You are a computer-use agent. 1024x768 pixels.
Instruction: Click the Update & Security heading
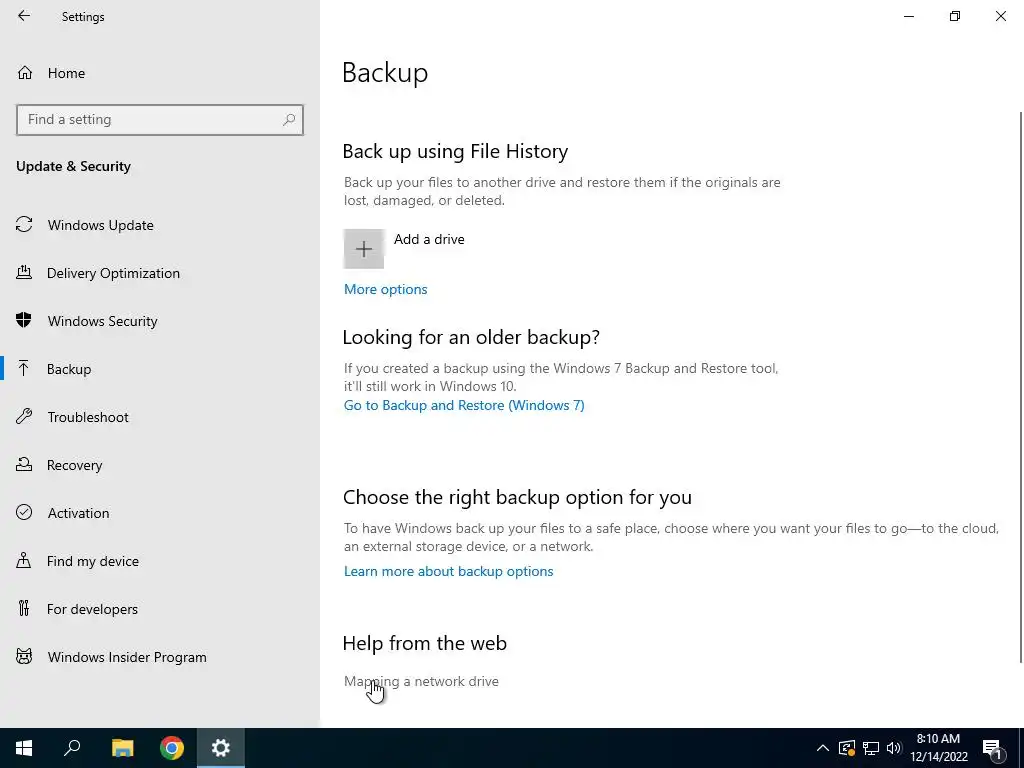(73, 166)
